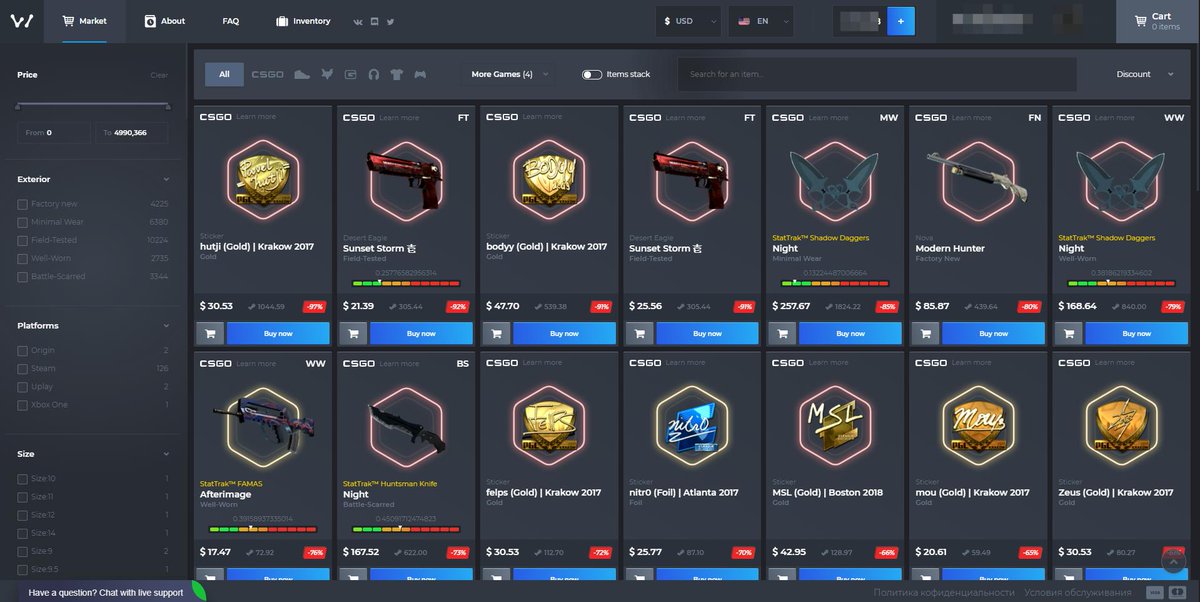Click the cart icon on the Modern Hunter listing

point(925,333)
